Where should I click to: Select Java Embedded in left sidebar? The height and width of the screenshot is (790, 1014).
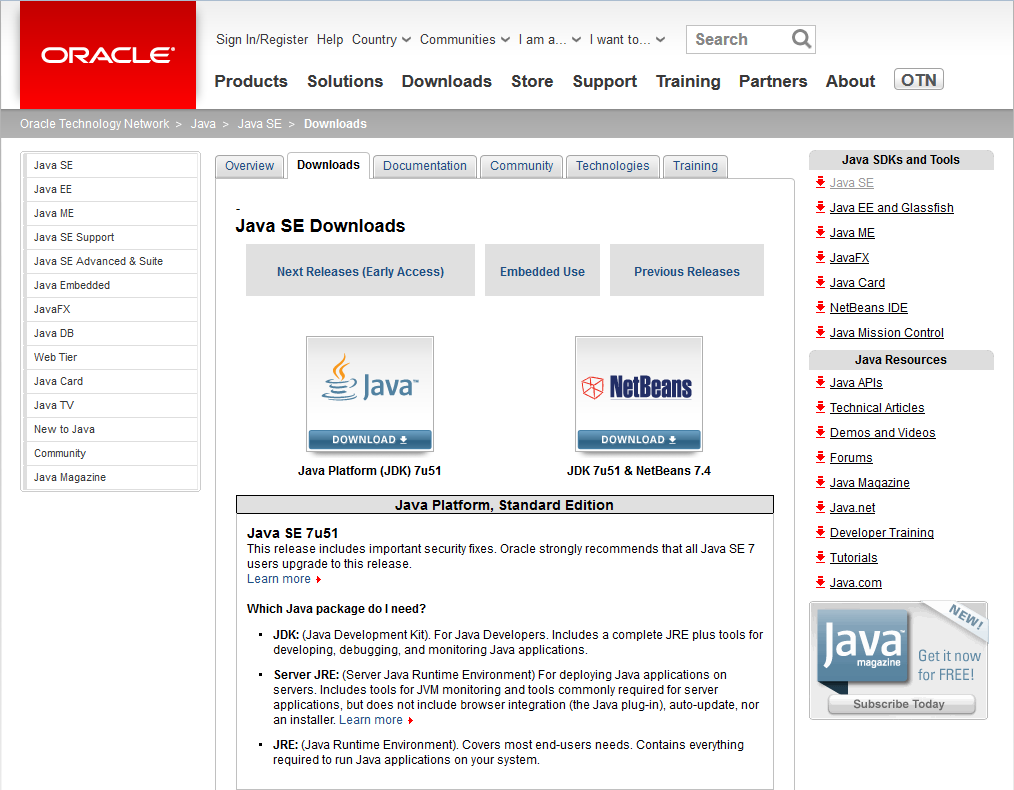(x=72, y=285)
